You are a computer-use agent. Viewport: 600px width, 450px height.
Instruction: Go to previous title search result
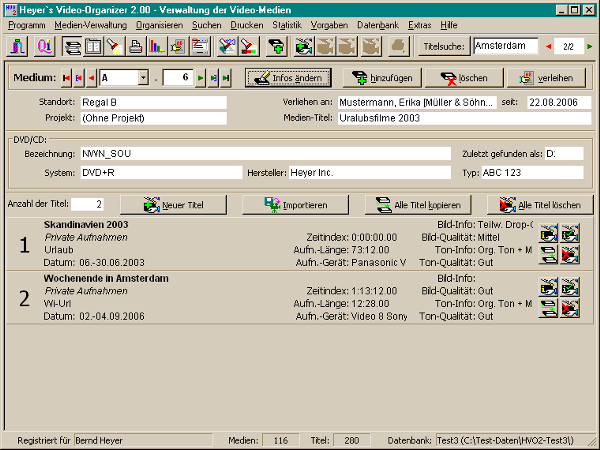[x=547, y=46]
